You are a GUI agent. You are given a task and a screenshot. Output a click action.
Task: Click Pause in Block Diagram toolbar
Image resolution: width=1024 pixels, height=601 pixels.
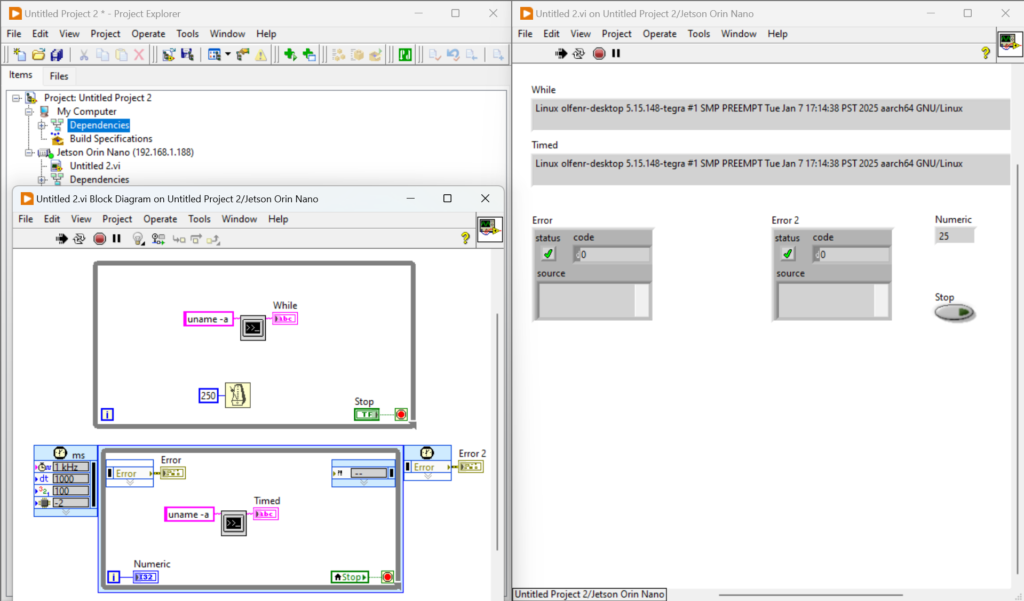point(116,239)
